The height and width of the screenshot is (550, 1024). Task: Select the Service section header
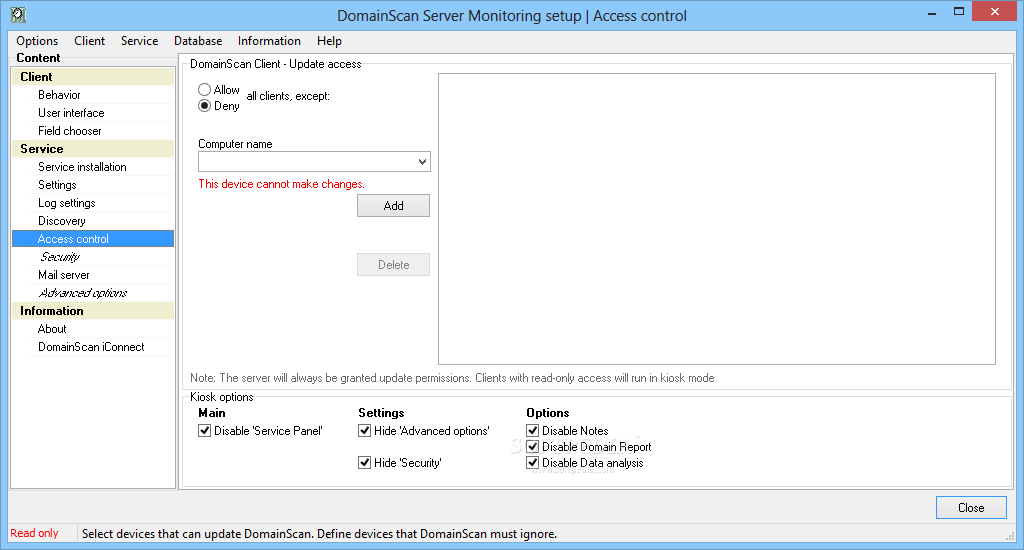coord(93,149)
